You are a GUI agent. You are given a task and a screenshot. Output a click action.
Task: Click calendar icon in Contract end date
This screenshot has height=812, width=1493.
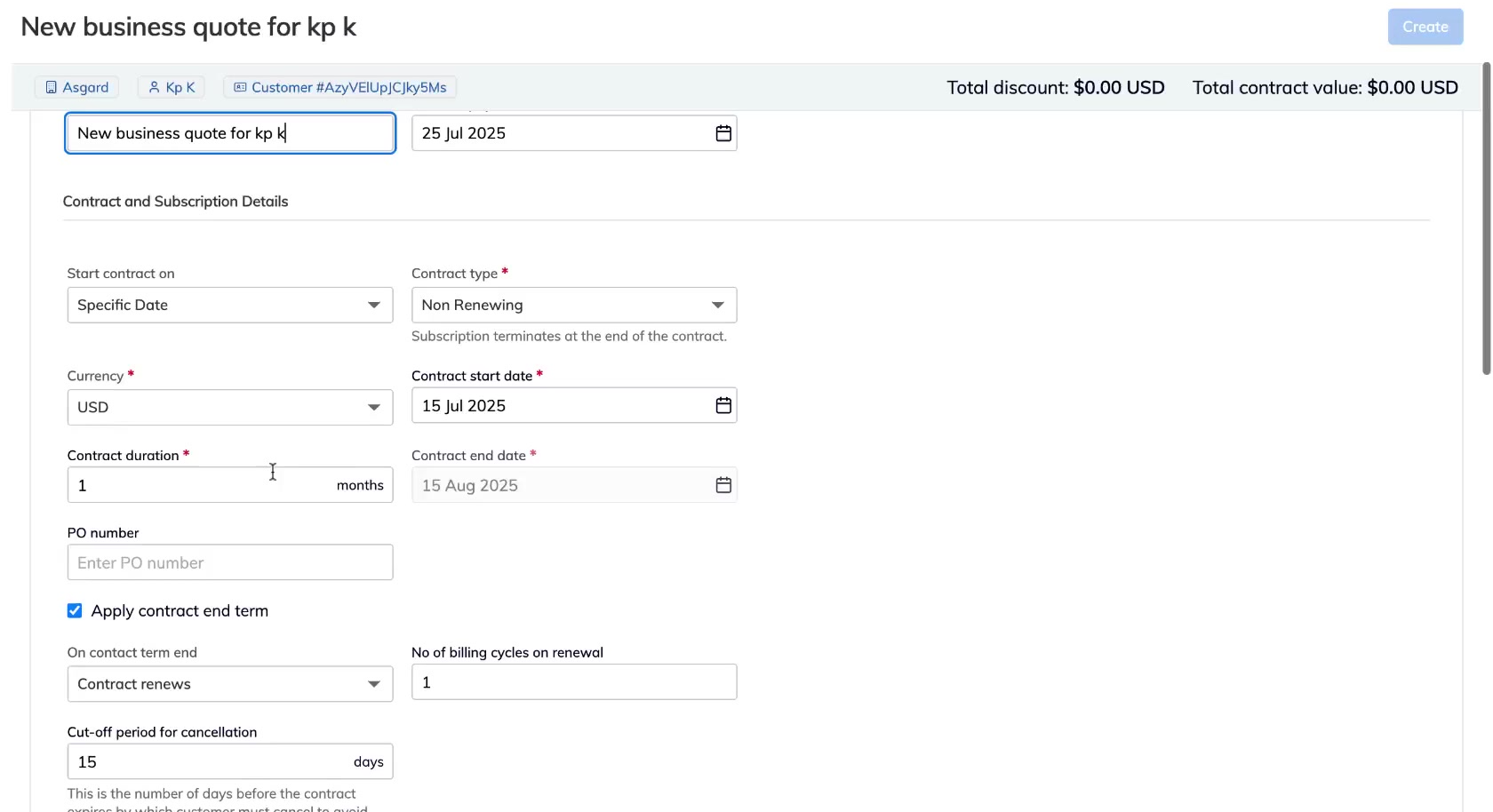(x=723, y=485)
